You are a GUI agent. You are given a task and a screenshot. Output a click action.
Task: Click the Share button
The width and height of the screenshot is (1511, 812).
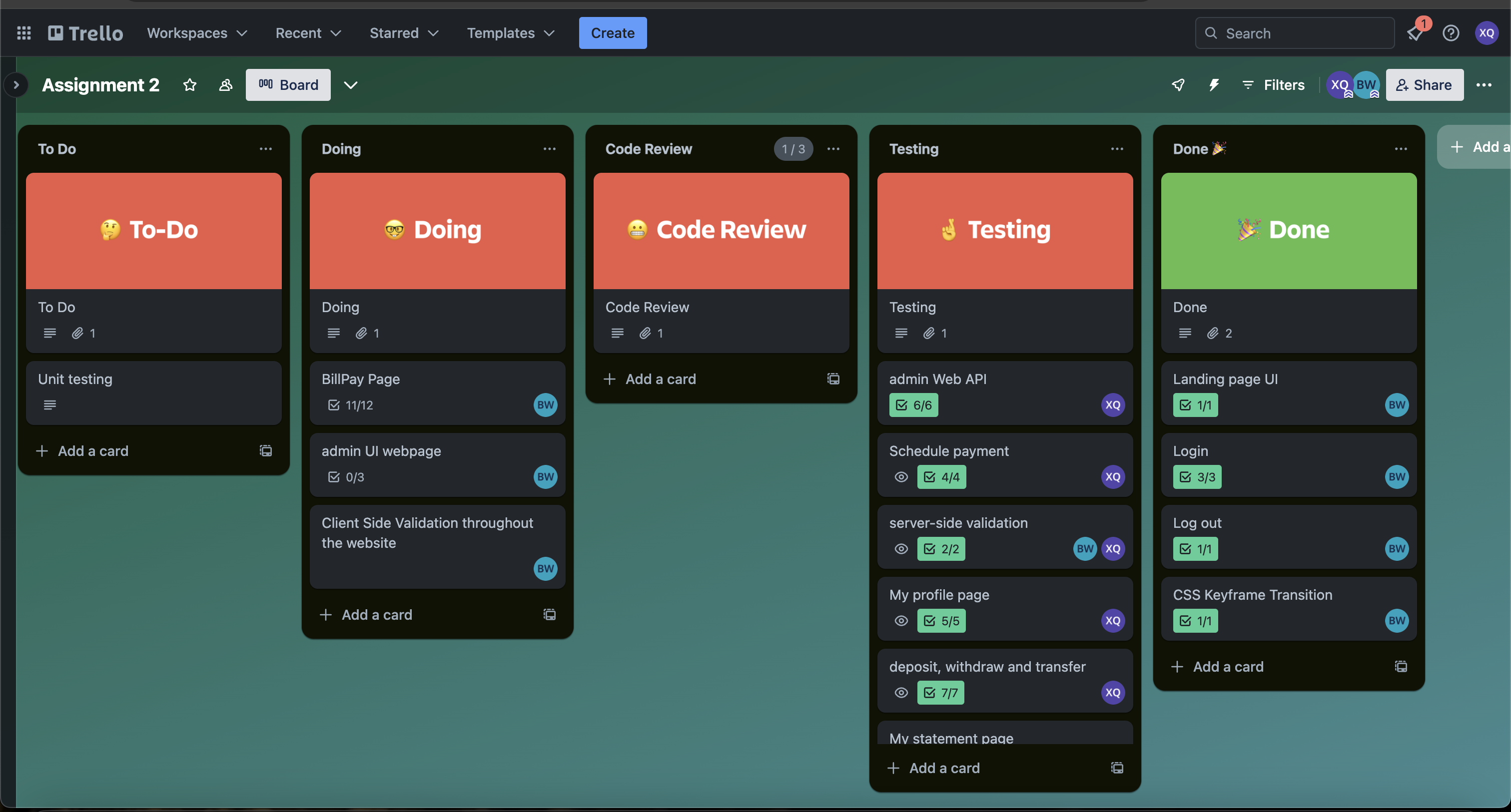point(1424,85)
